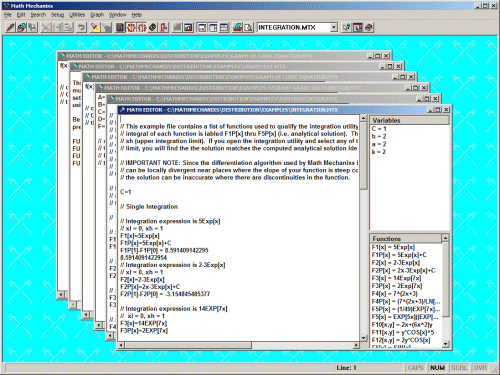Click the red life-ring toolbar icon
The image size is (500, 375).
[131, 27]
